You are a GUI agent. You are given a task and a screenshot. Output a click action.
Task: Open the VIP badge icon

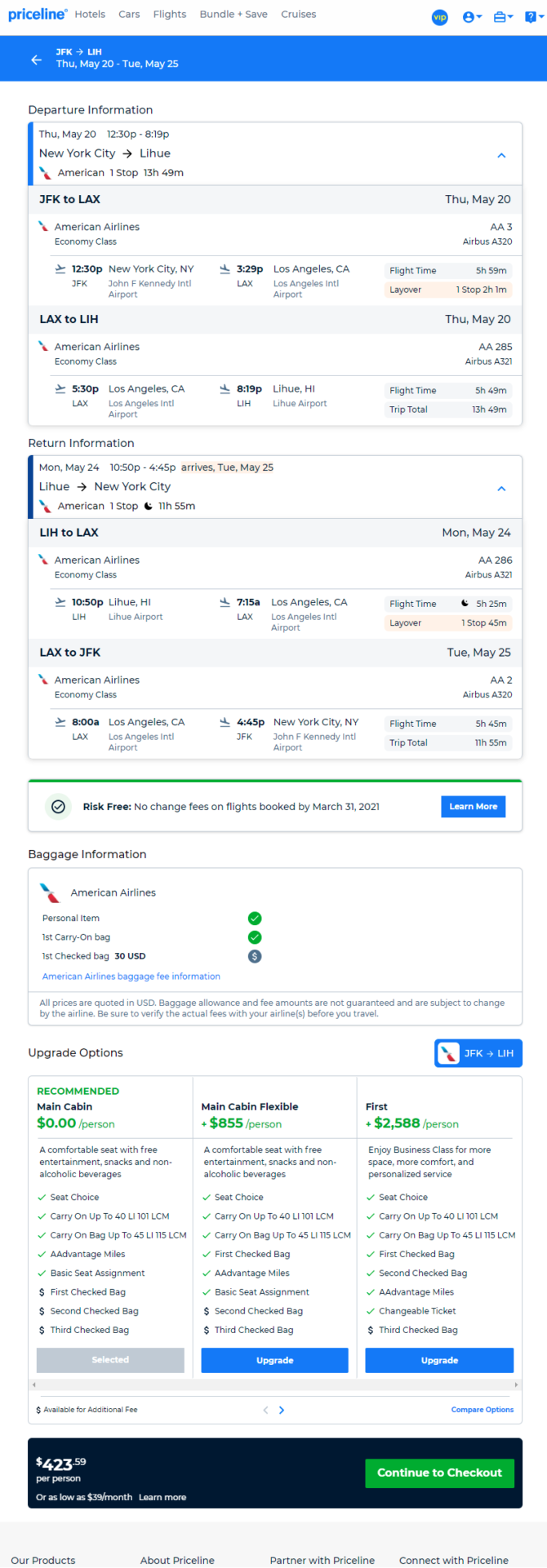tap(440, 17)
